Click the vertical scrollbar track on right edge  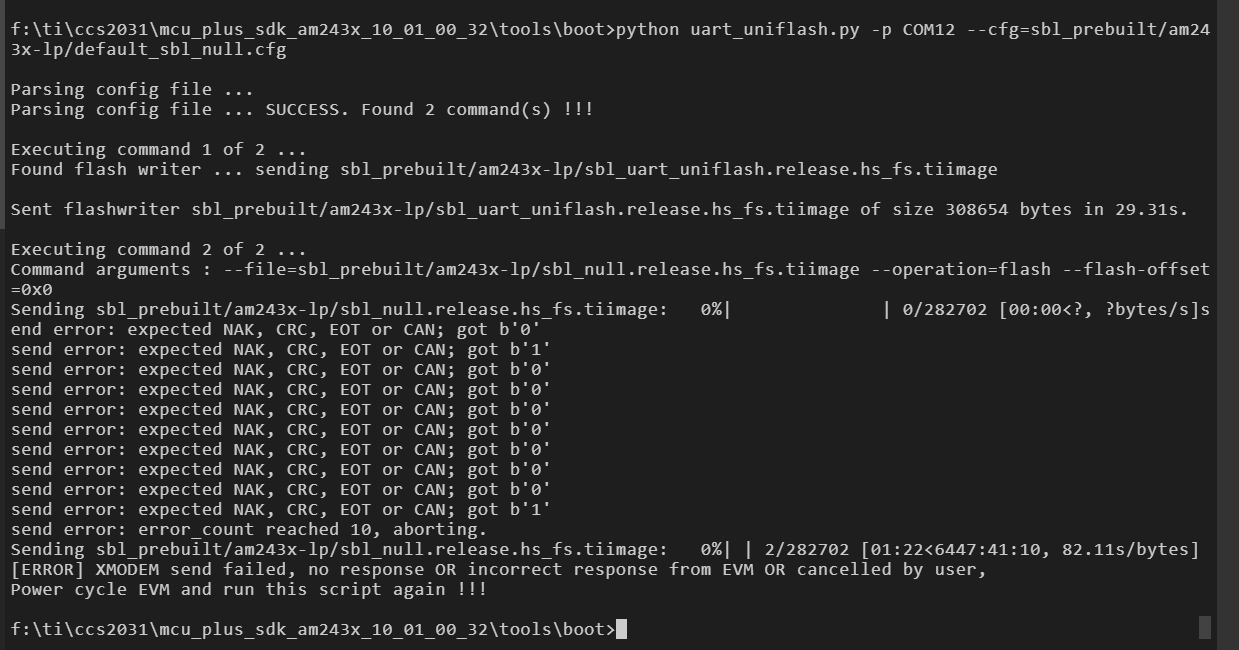(x=1227, y=300)
